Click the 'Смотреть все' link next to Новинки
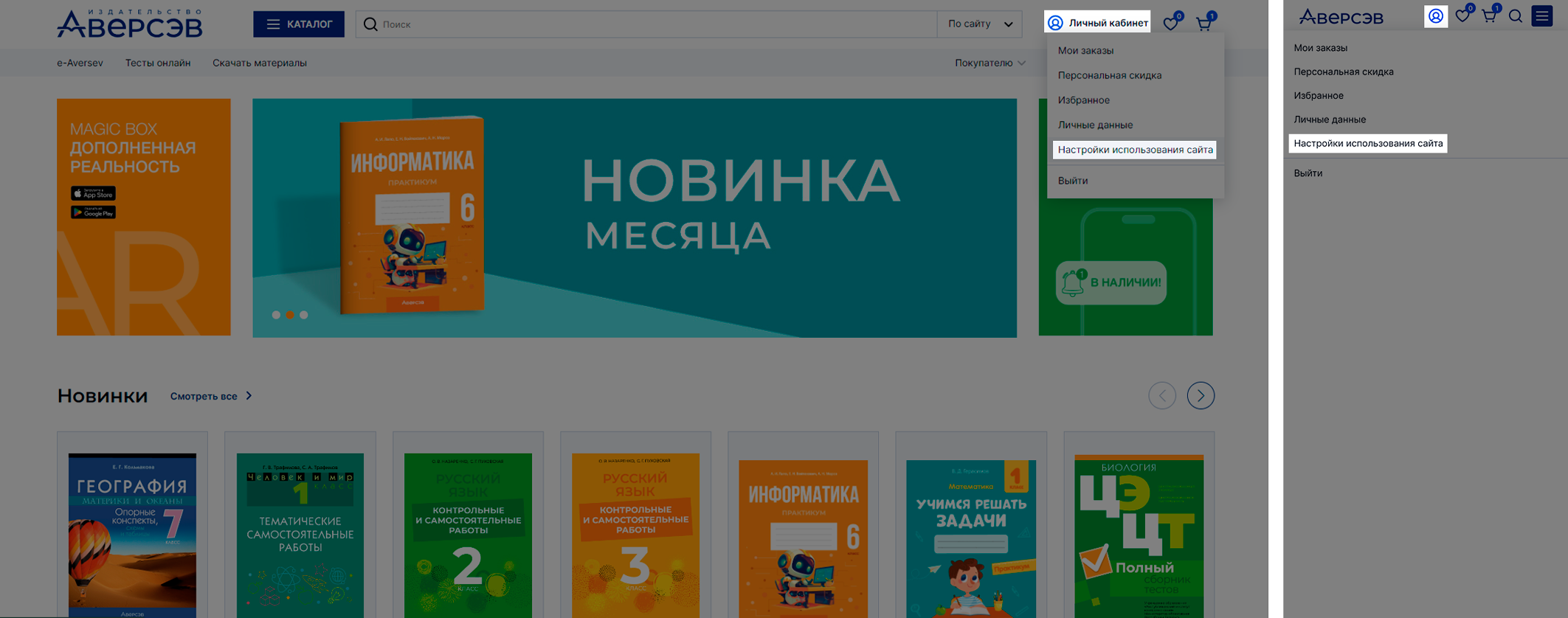Image resolution: width=1568 pixels, height=618 pixels. click(211, 396)
